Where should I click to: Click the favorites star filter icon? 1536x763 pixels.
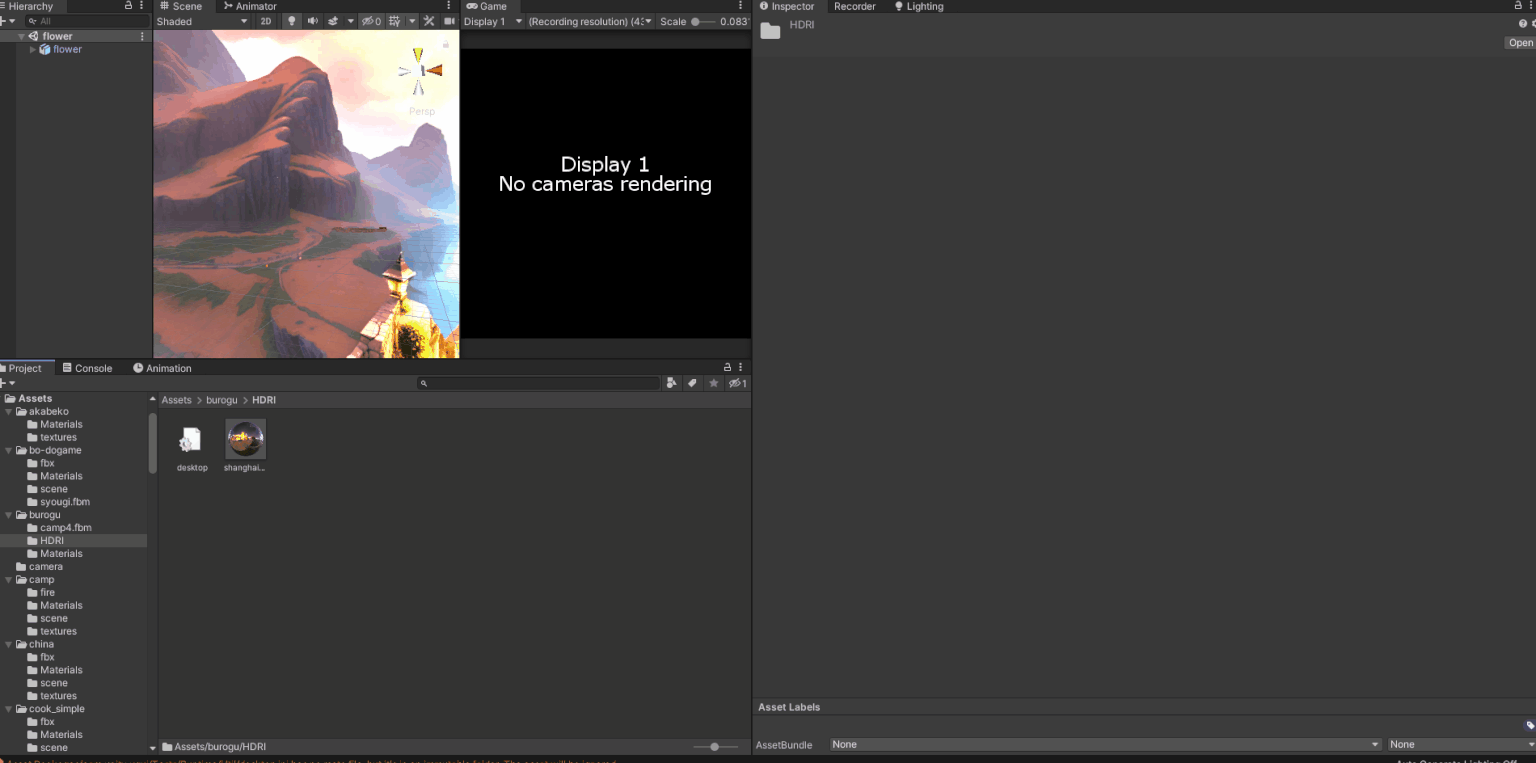tap(714, 383)
